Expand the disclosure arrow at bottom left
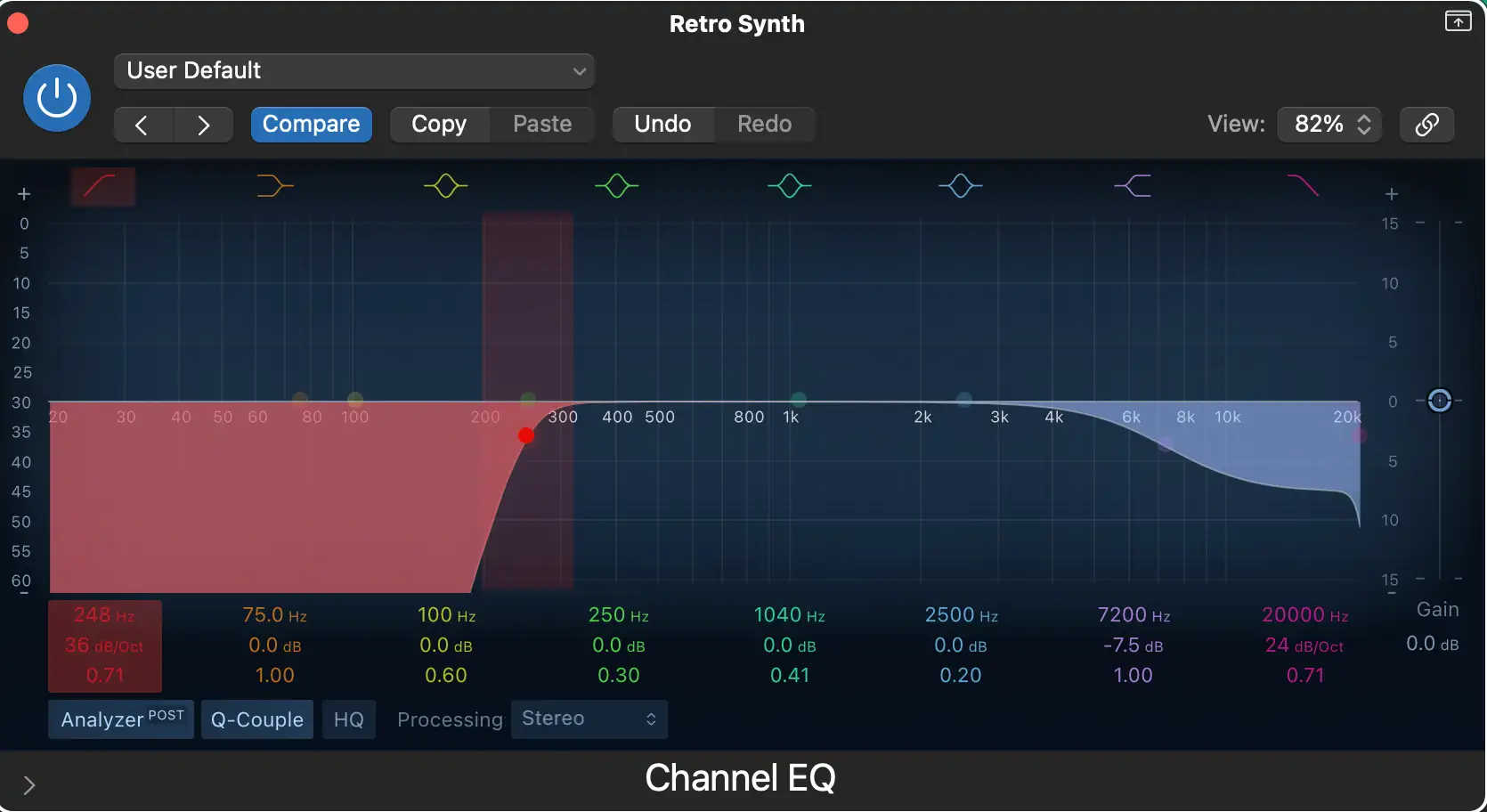This screenshot has width=1487, height=812. 29,784
